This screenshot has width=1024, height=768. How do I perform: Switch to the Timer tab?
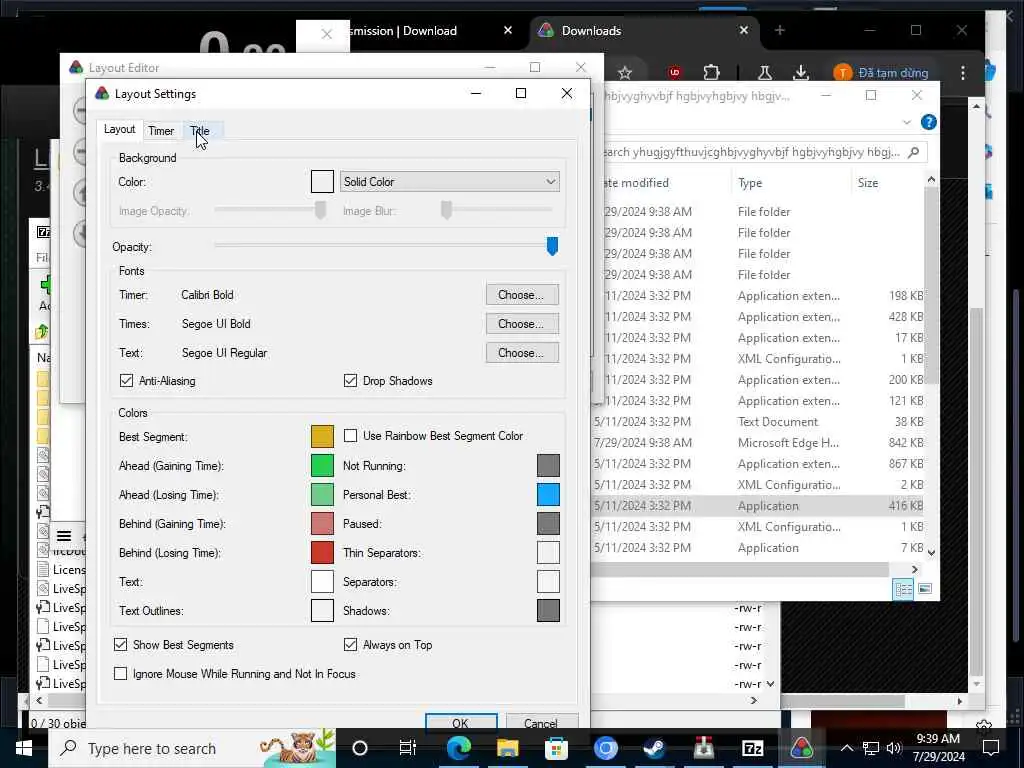[161, 131]
